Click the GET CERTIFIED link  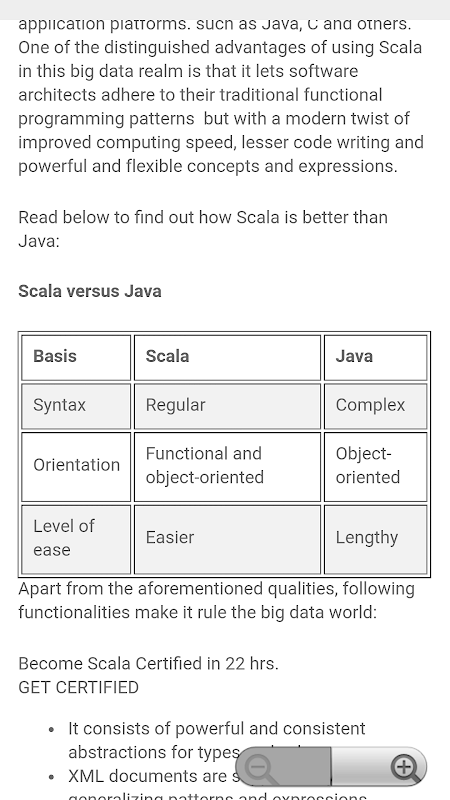79,687
